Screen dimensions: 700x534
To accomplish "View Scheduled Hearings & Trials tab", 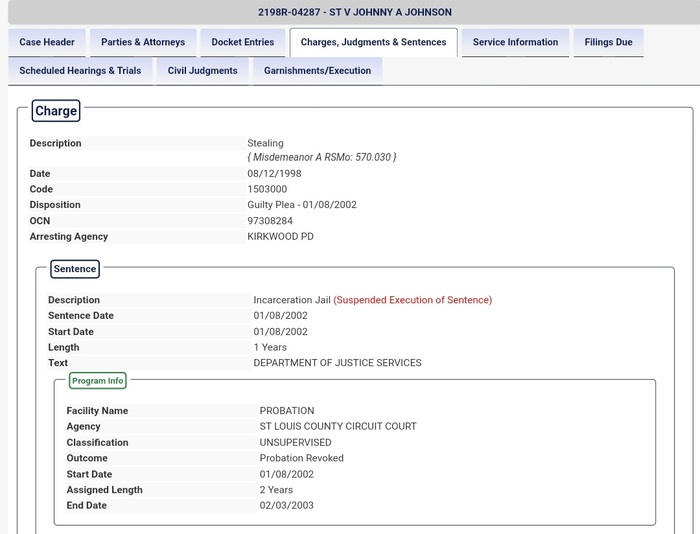I will [80, 71].
